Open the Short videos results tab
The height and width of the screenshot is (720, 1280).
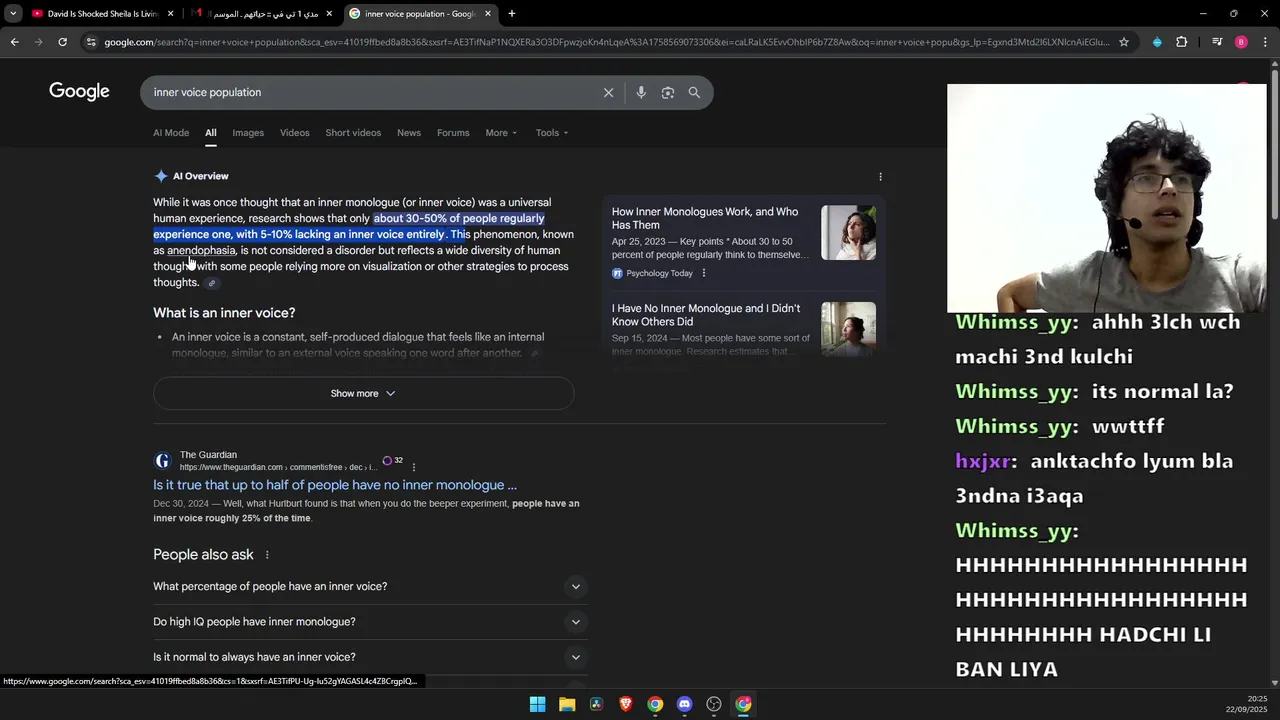coord(353,133)
